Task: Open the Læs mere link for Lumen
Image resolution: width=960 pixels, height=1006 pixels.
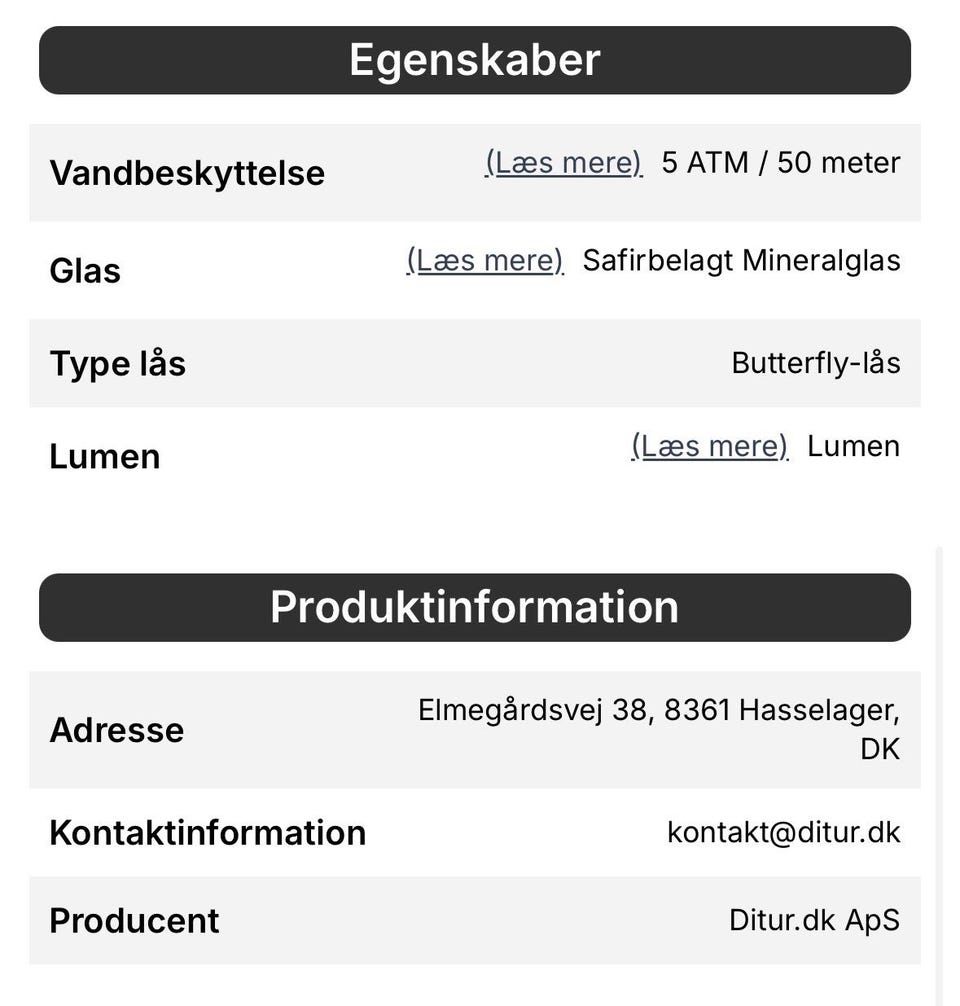Action: [710, 447]
